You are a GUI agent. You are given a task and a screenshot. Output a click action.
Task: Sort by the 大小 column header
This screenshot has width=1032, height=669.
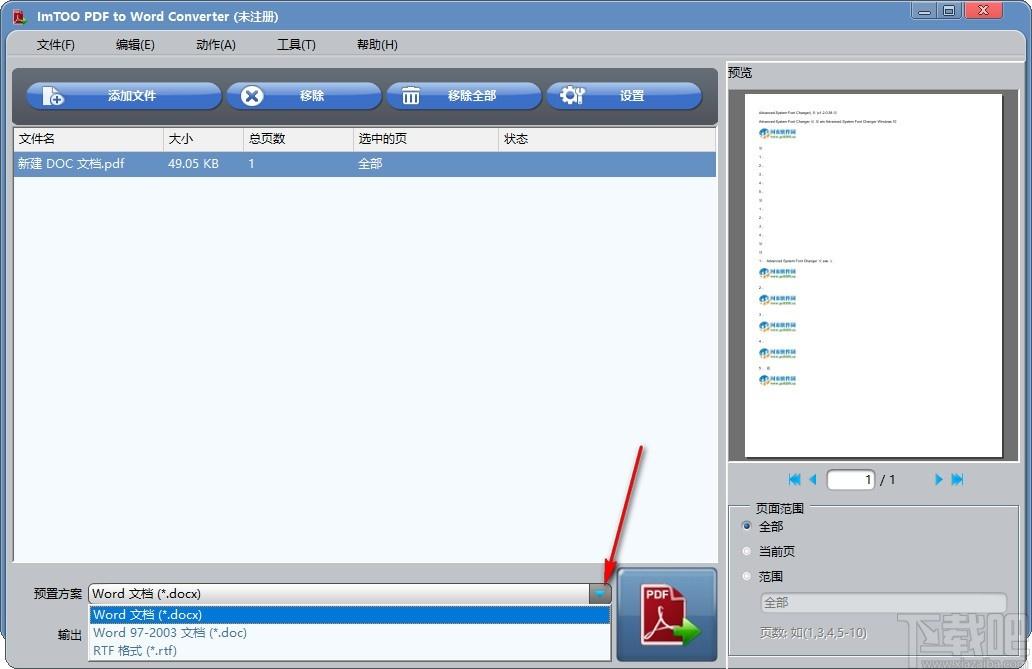[x=203, y=139]
